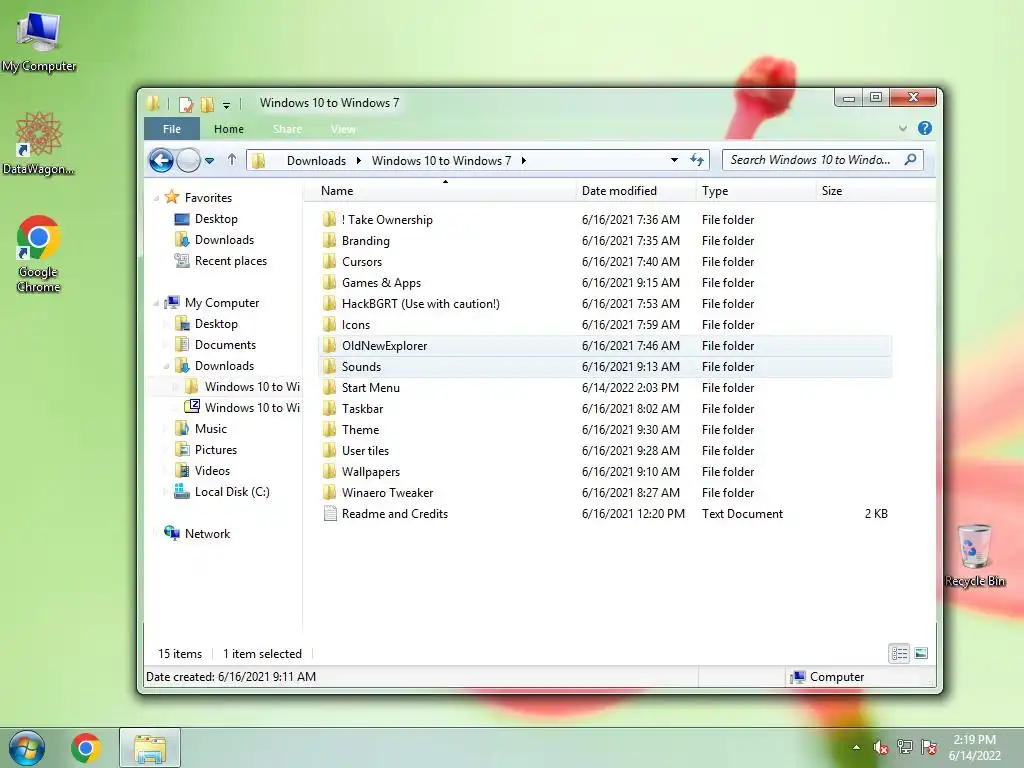Select the Start Menu folder icon
The width and height of the screenshot is (1024, 768).
click(330, 387)
